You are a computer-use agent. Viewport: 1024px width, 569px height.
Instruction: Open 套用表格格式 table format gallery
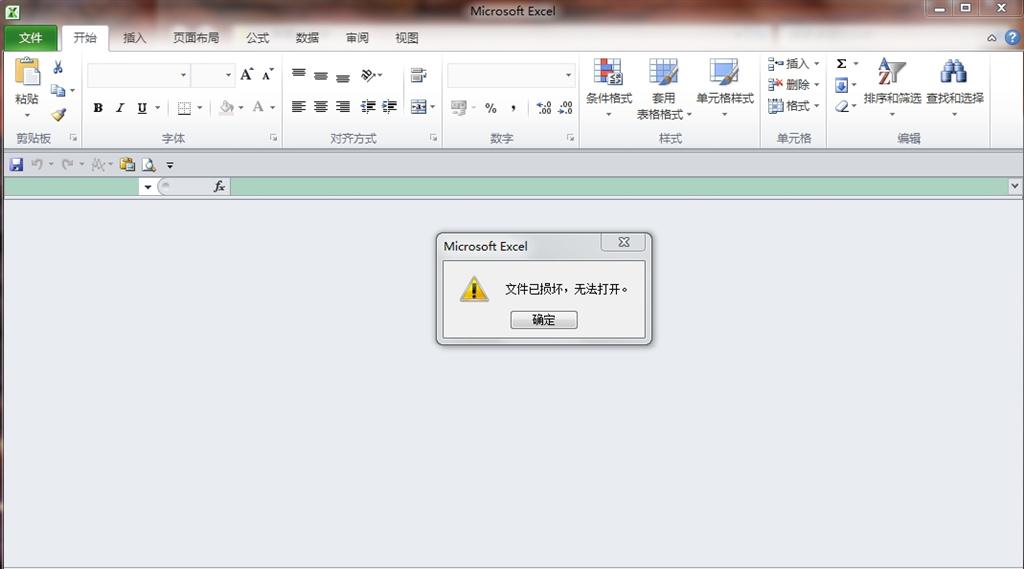(x=664, y=89)
